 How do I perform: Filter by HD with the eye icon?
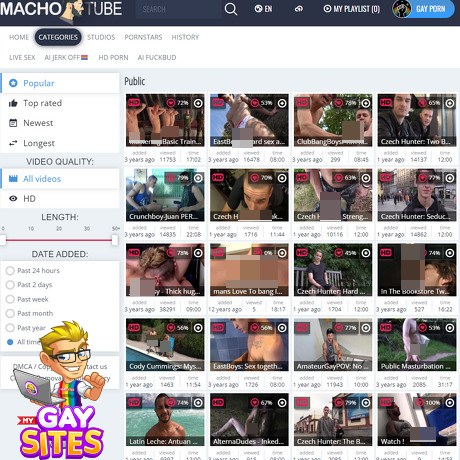(60, 199)
